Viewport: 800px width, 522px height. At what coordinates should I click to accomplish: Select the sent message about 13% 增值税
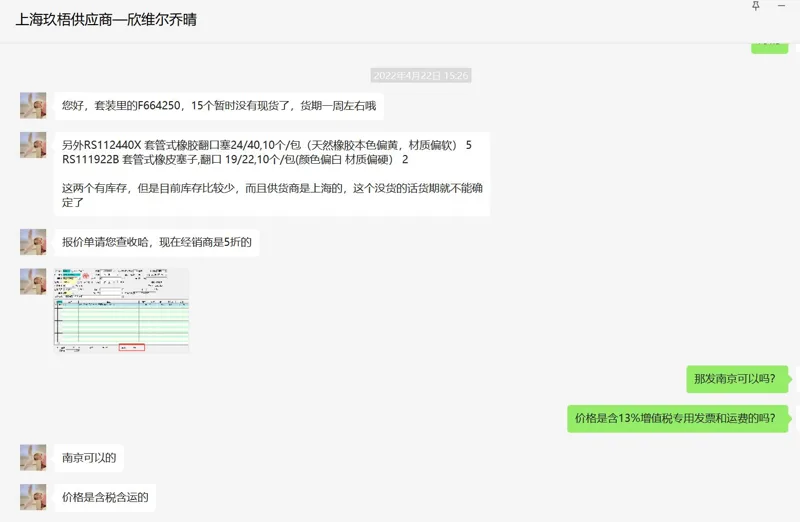(x=678, y=418)
